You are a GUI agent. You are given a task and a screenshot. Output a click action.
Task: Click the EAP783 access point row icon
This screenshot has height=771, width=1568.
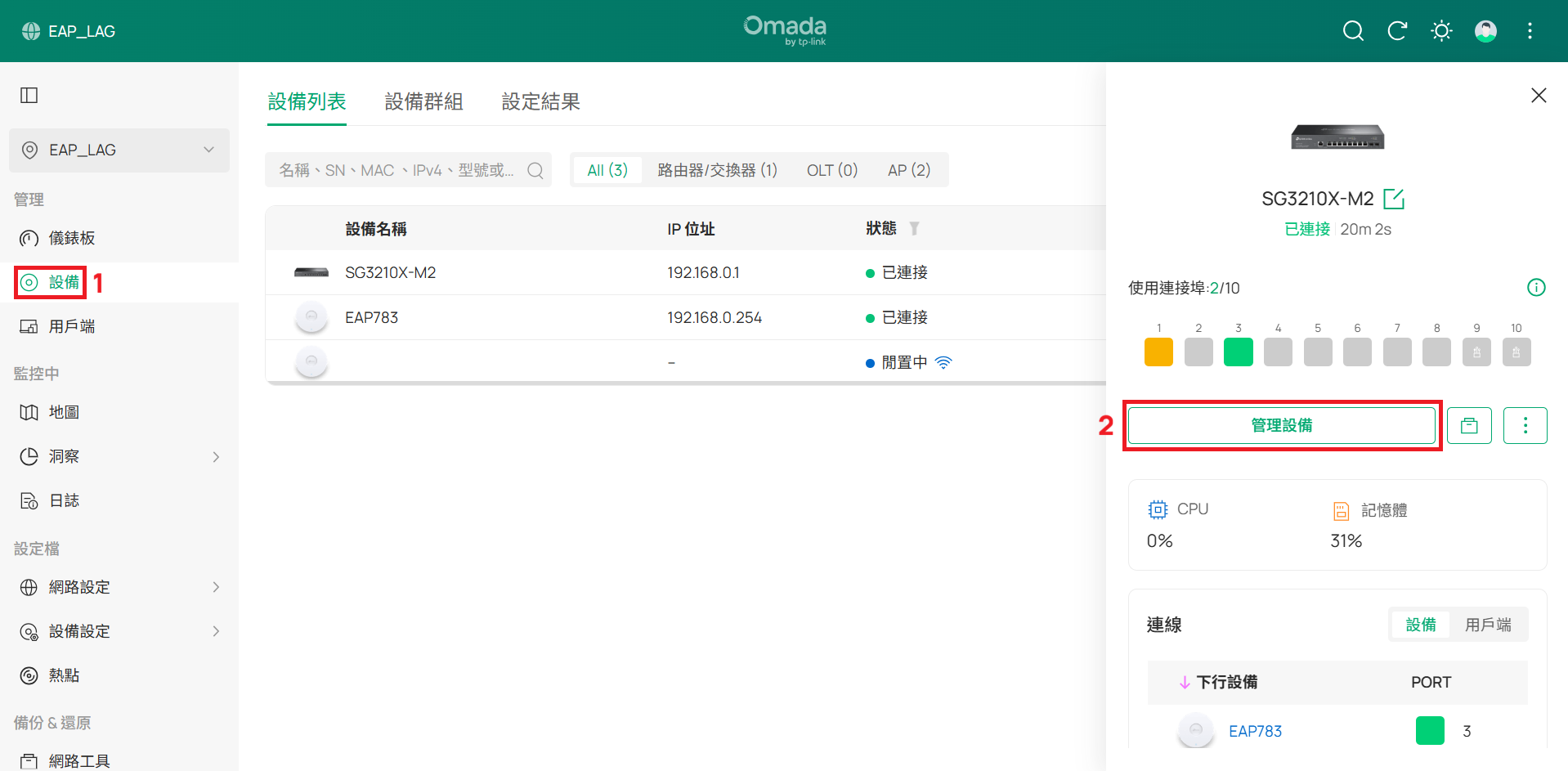click(311, 317)
